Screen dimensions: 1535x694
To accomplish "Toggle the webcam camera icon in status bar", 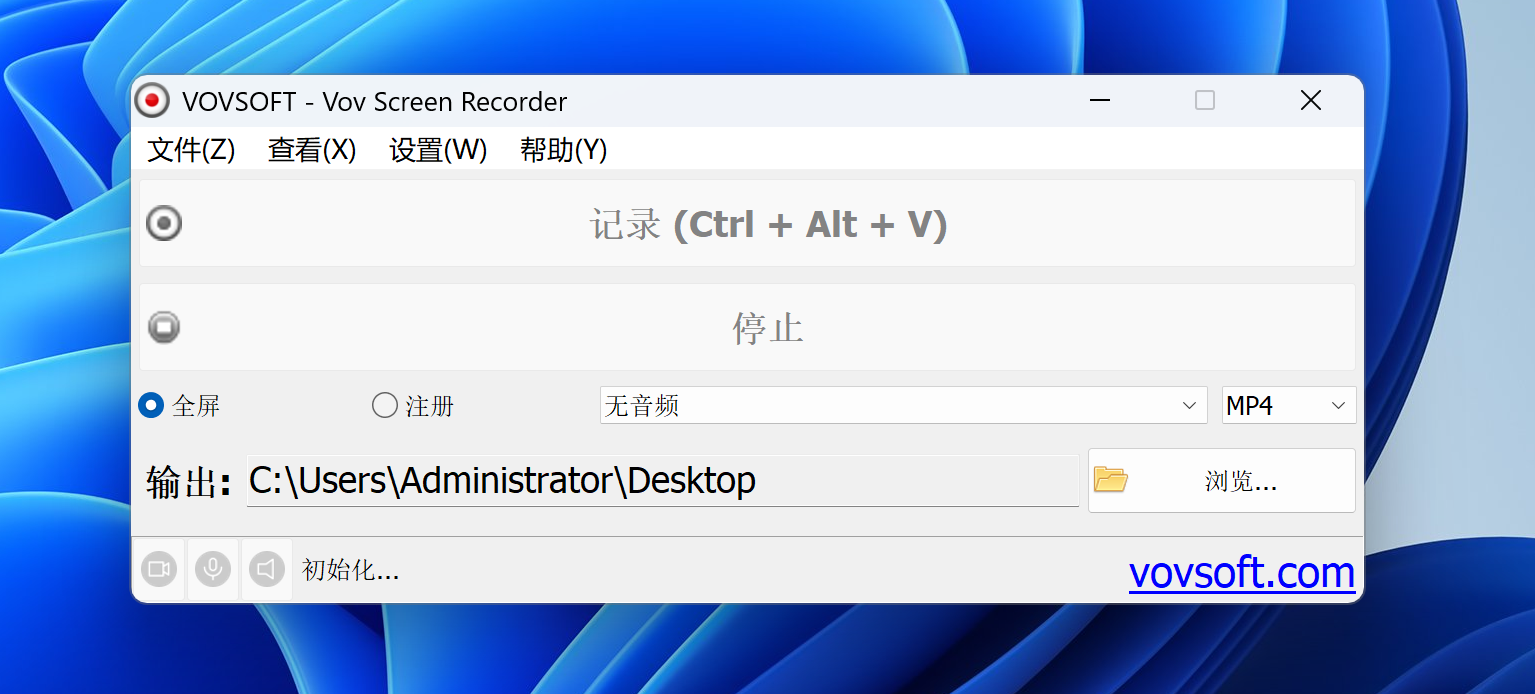I will pos(158,570).
